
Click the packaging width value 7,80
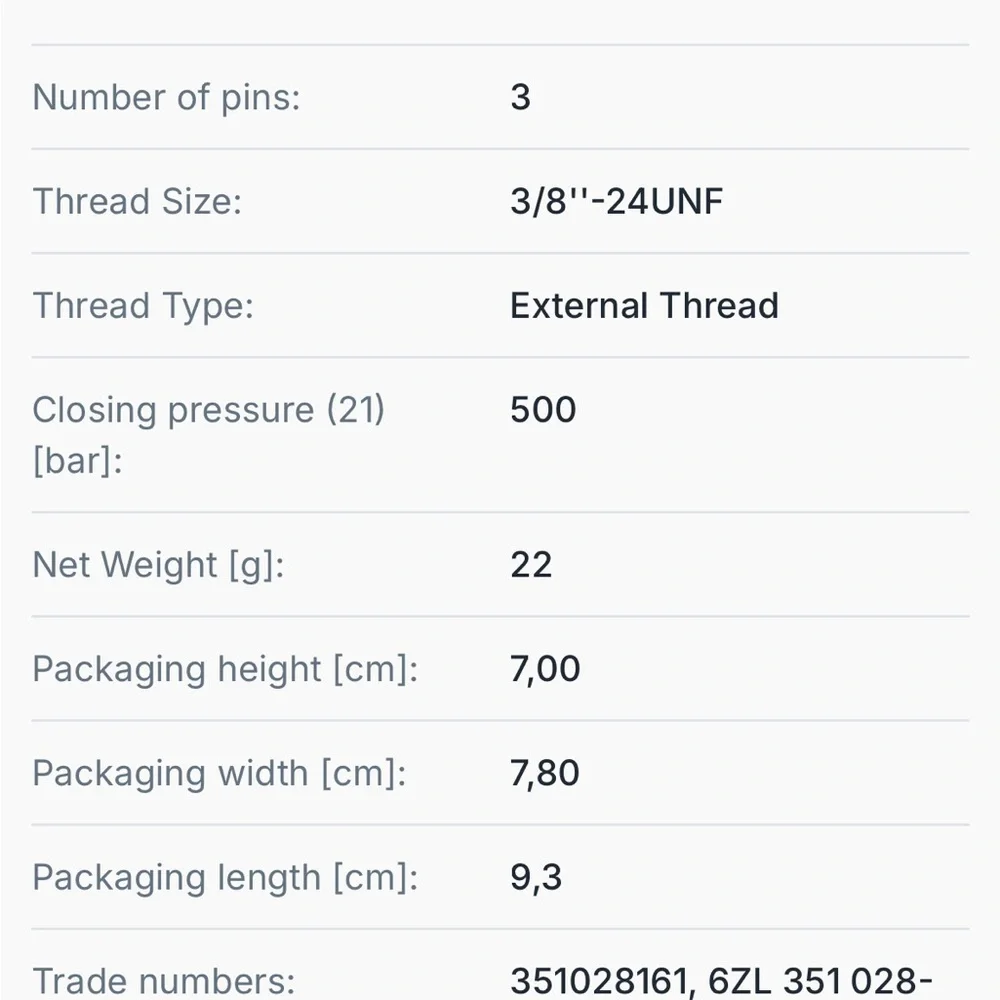point(545,773)
